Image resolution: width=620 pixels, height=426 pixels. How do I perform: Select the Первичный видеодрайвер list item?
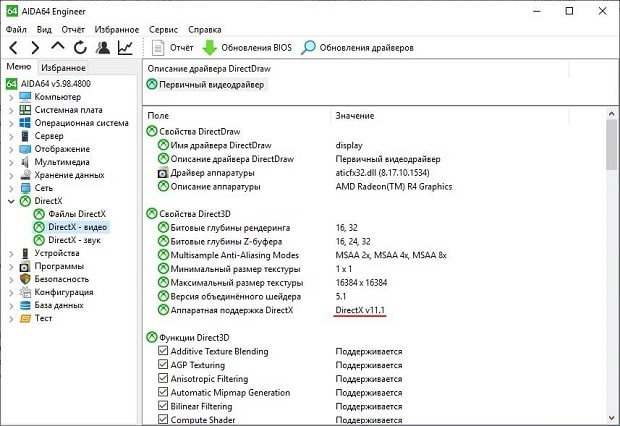[x=206, y=85]
